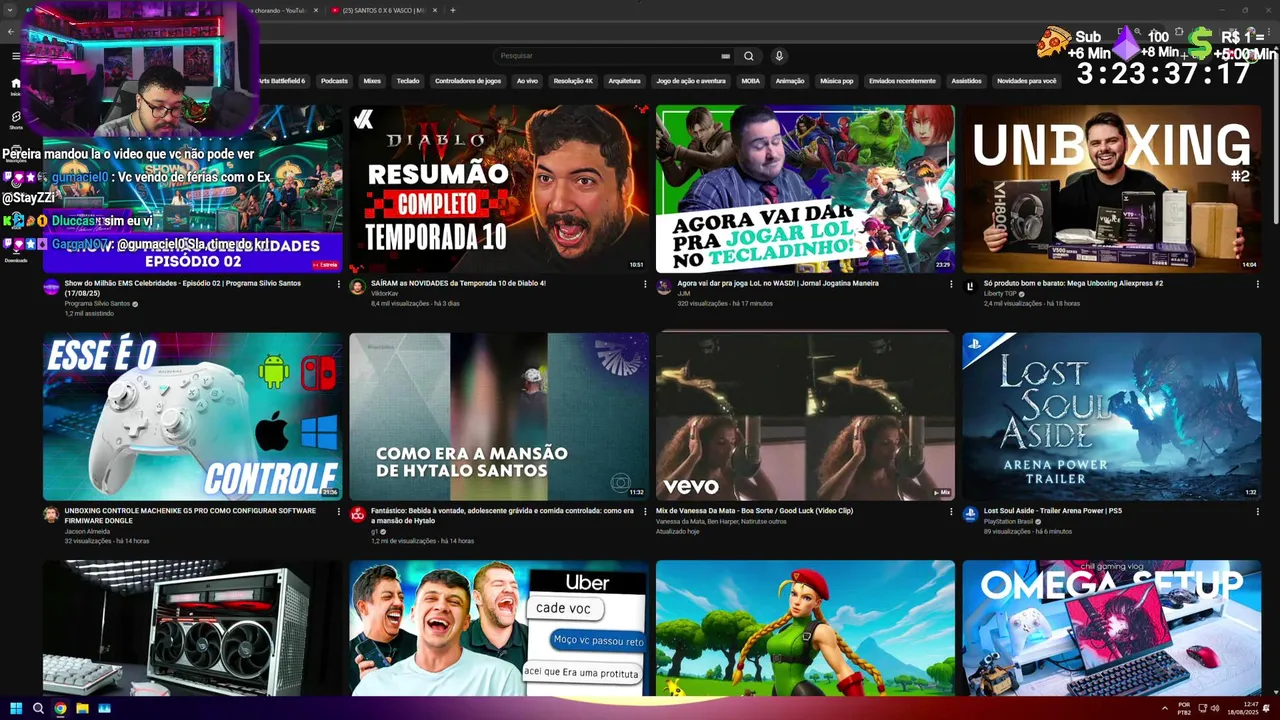
Task: Select the Assistidos filter chip
Action: click(966, 81)
